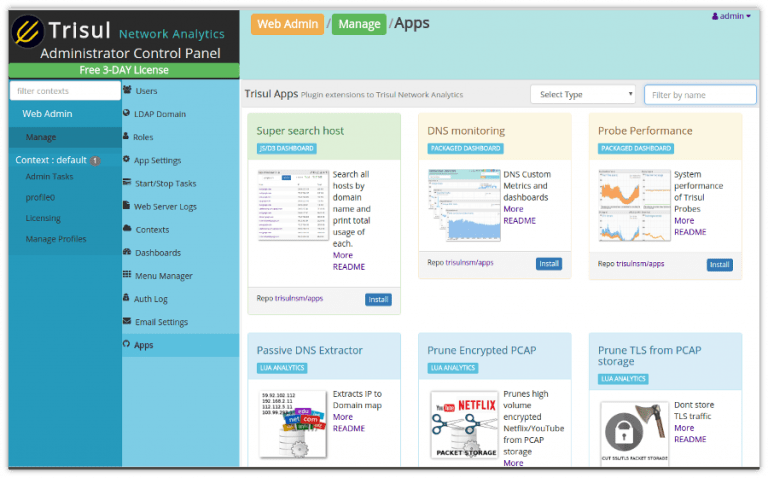
Task: Click the filter contexts input box
Action: (x=64, y=91)
